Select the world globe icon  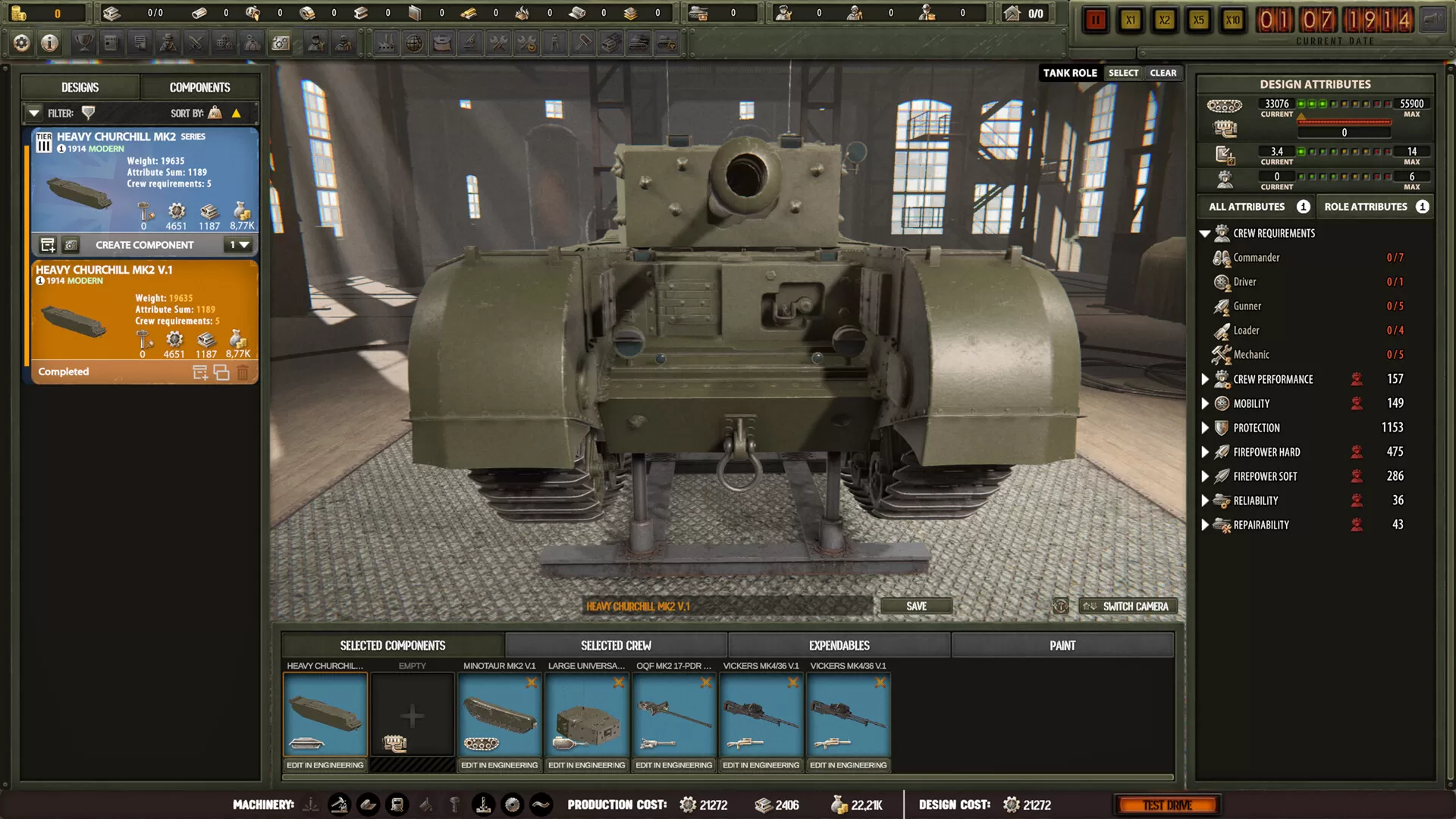pyautogui.click(x=414, y=43)
